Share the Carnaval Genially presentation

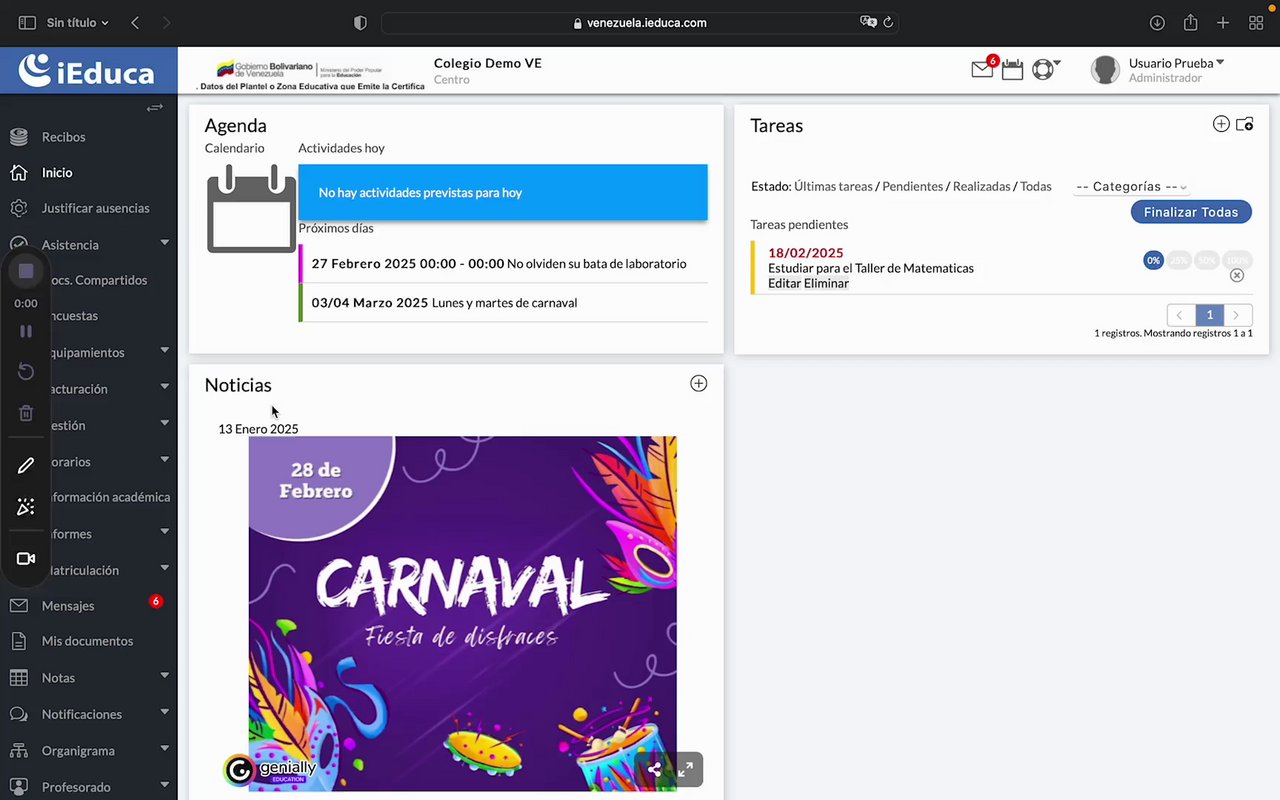point(654,769)
